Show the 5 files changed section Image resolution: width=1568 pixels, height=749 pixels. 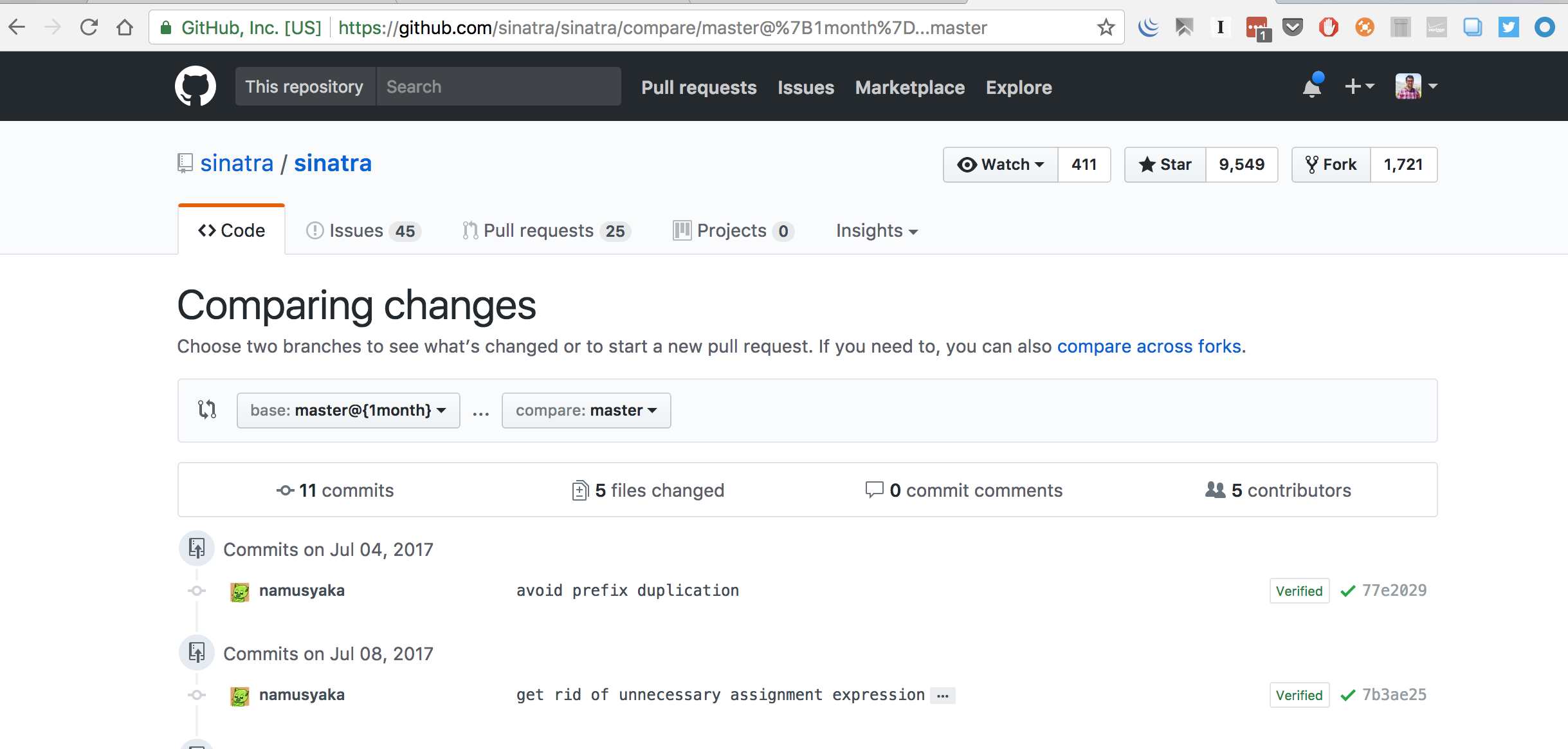pyautogui.click(x=648, y=490)
